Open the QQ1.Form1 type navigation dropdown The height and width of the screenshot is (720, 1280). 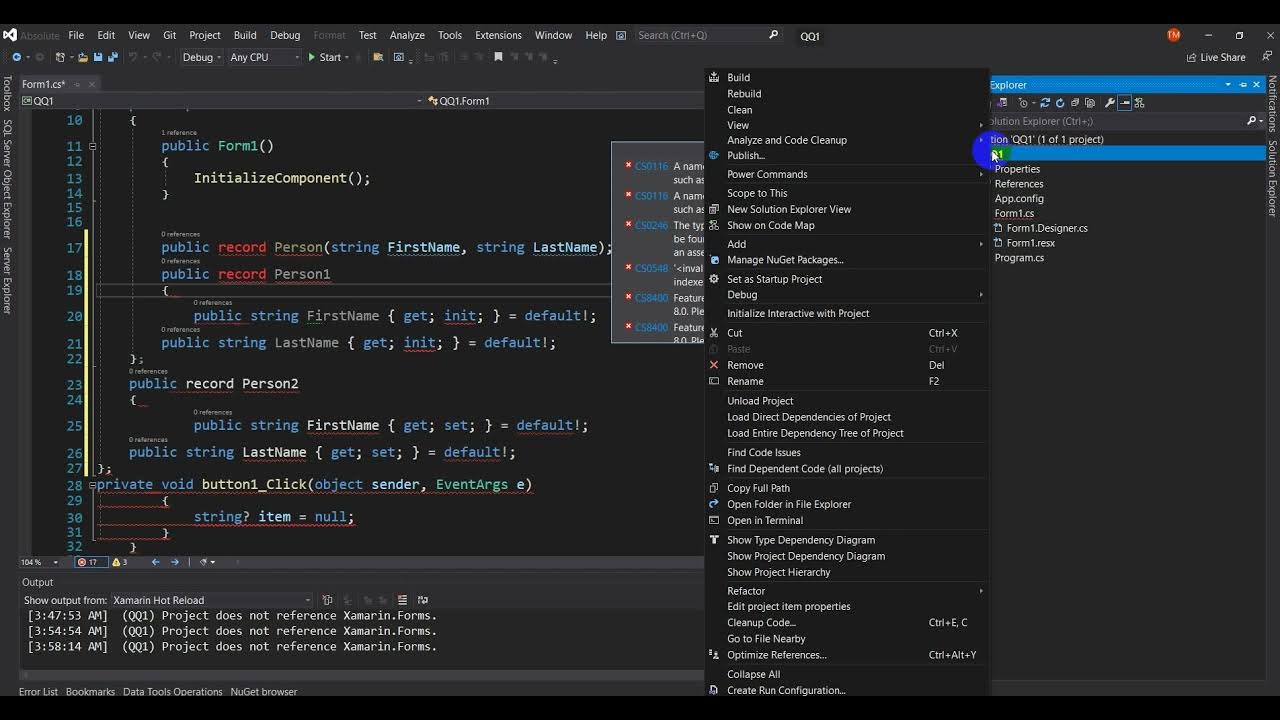coord(565,101)
